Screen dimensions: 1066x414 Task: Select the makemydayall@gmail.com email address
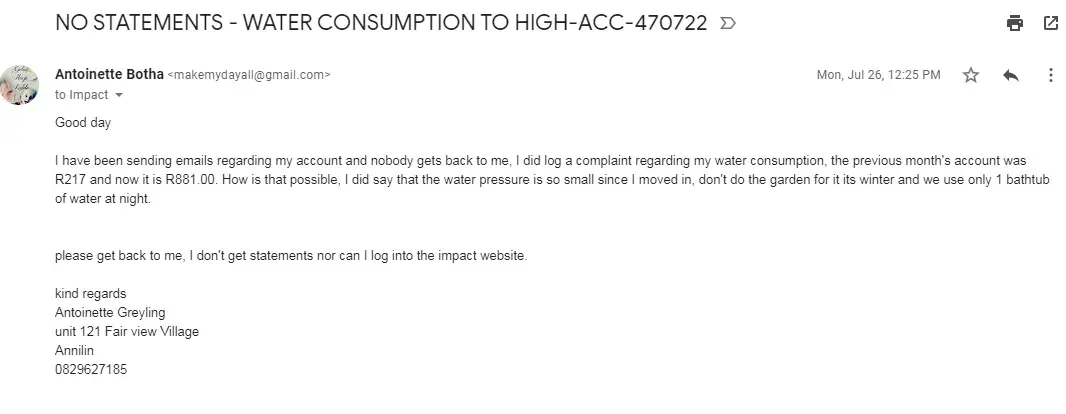(x=249, y=75)
